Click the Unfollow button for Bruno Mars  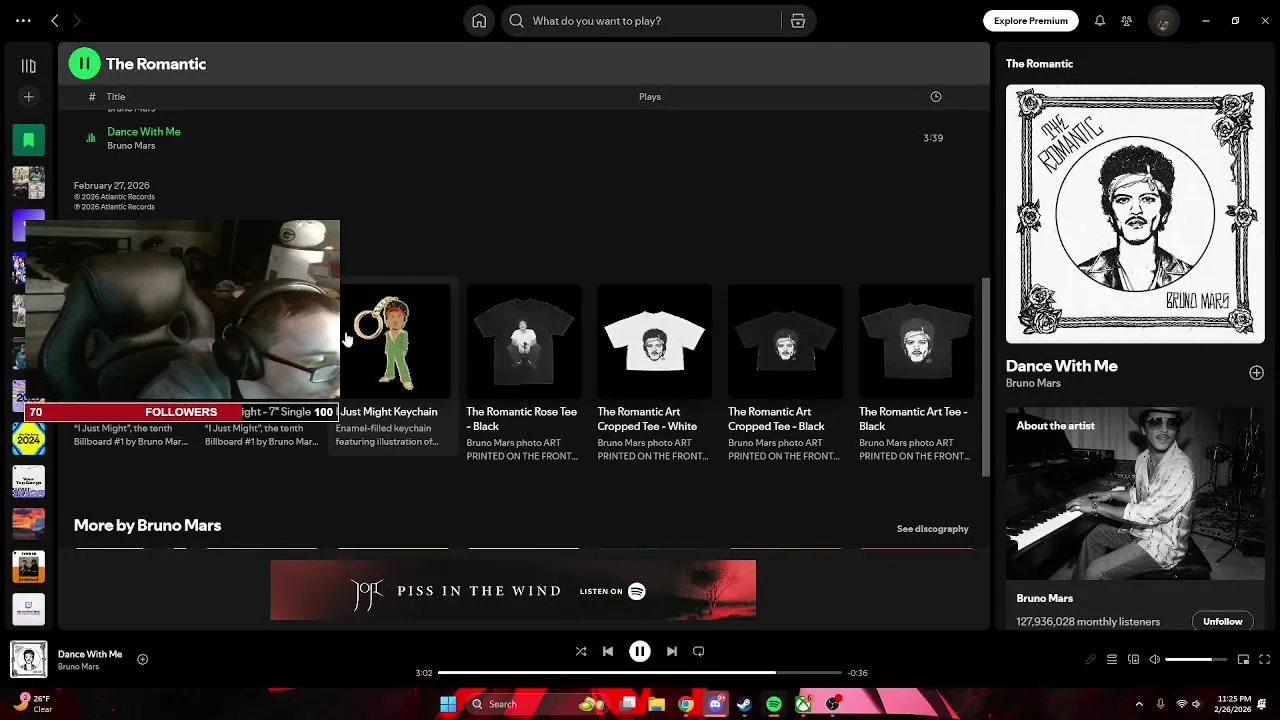(1222, 621)
